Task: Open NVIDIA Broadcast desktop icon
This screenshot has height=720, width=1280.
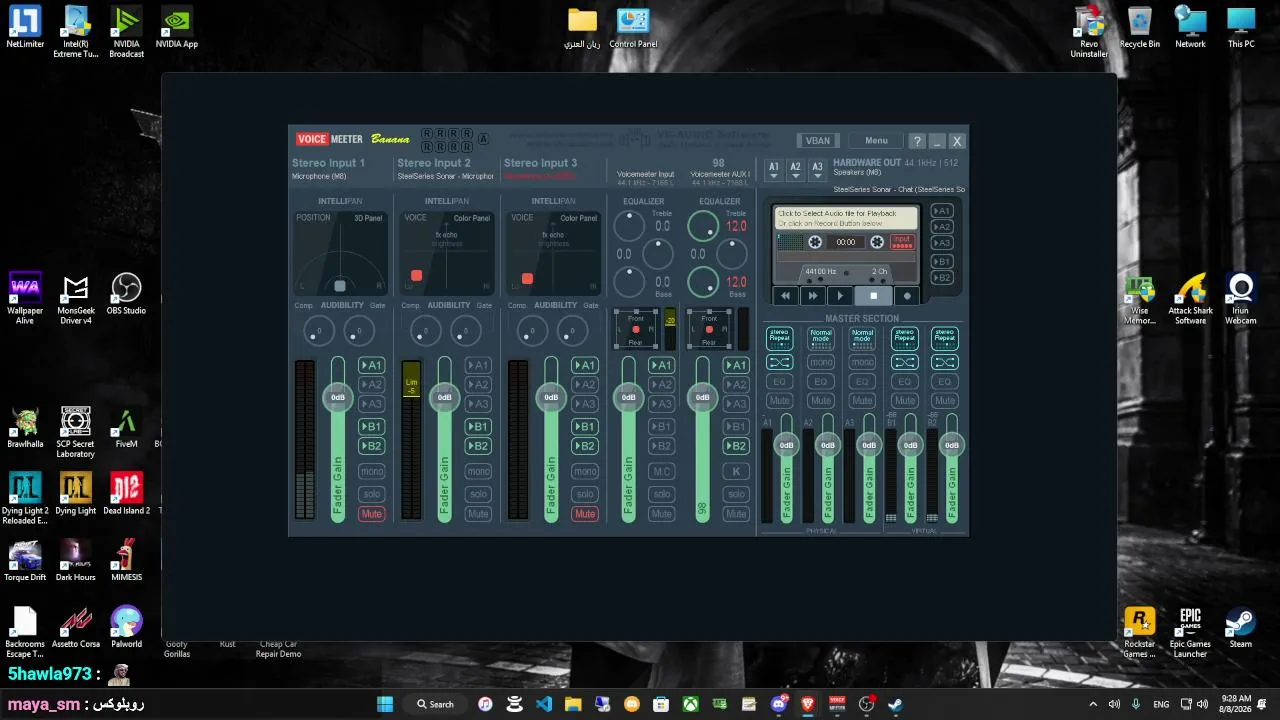Action: point(126,32)
